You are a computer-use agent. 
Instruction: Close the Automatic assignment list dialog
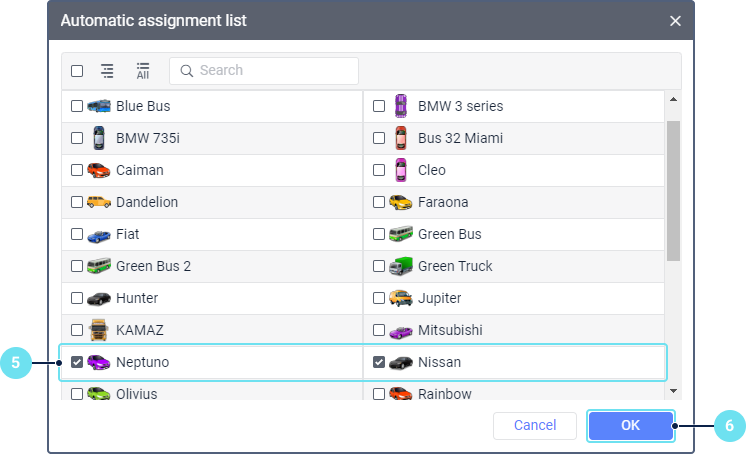(x=675, y=21)
